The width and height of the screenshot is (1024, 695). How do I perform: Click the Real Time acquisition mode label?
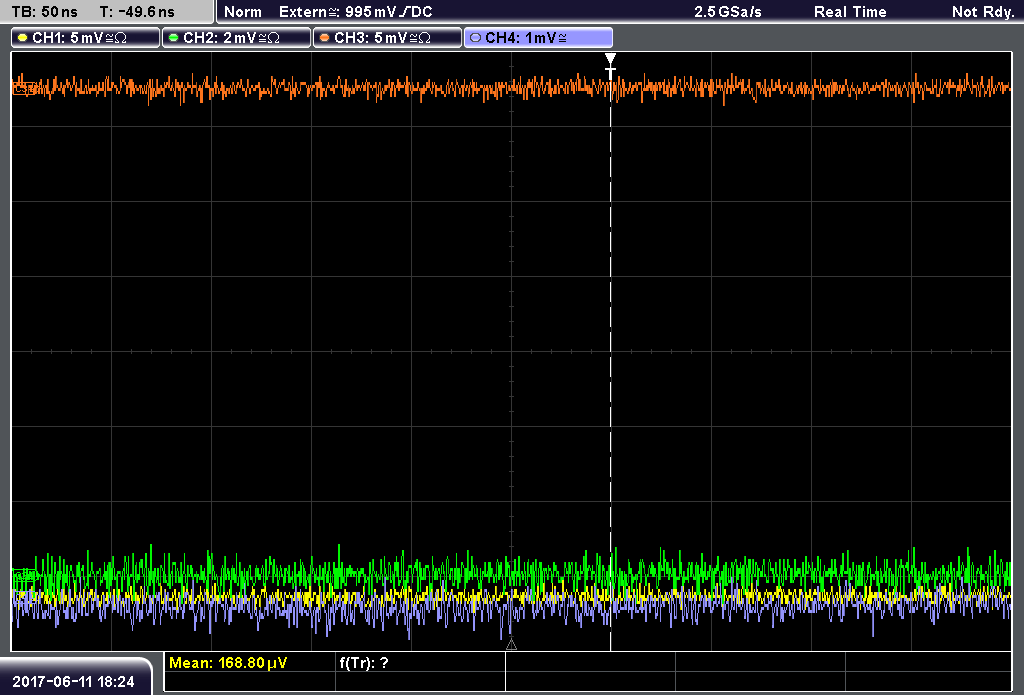point(850,12)
